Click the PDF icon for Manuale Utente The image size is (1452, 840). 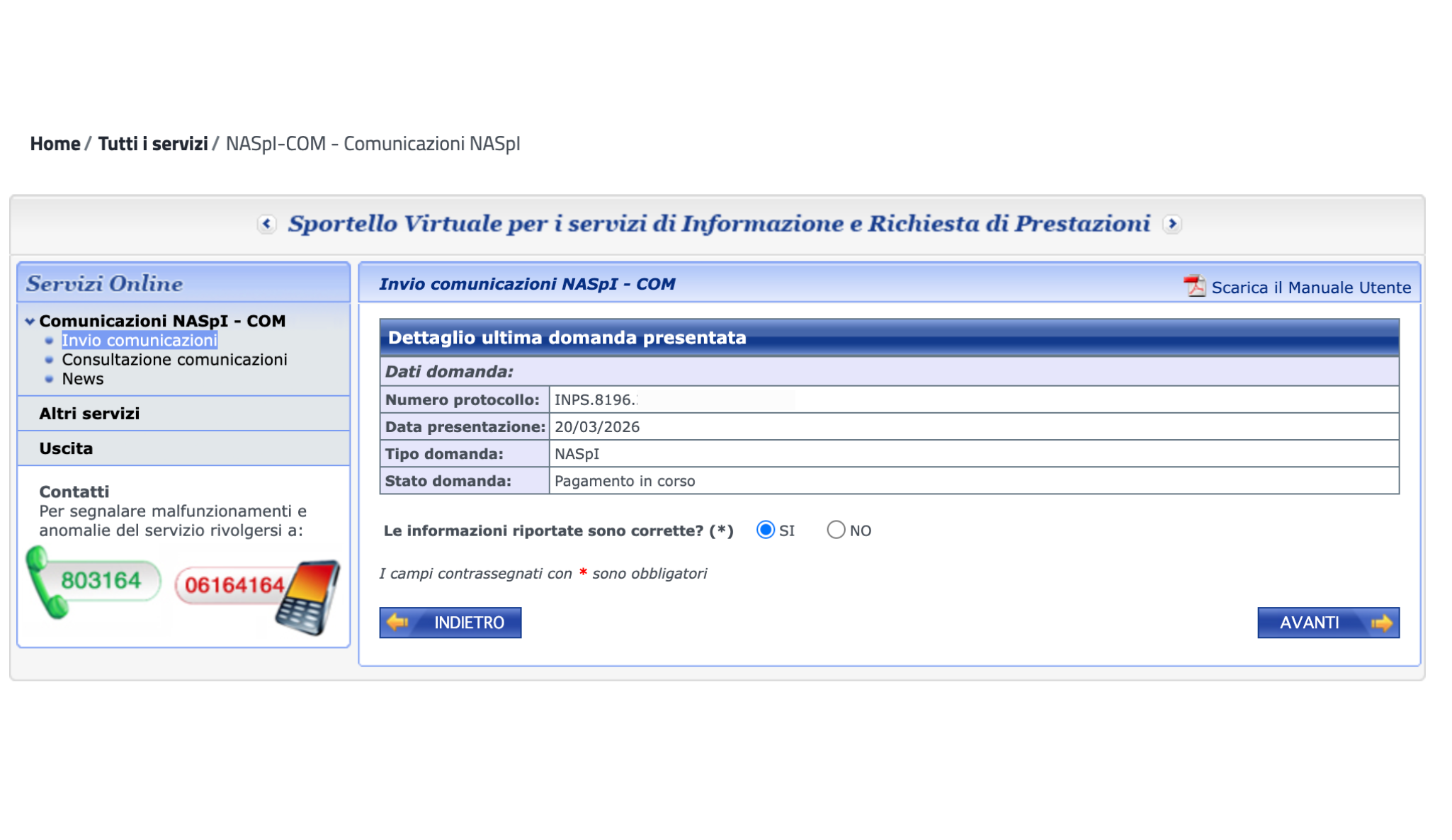click(x=1194, y=286)
